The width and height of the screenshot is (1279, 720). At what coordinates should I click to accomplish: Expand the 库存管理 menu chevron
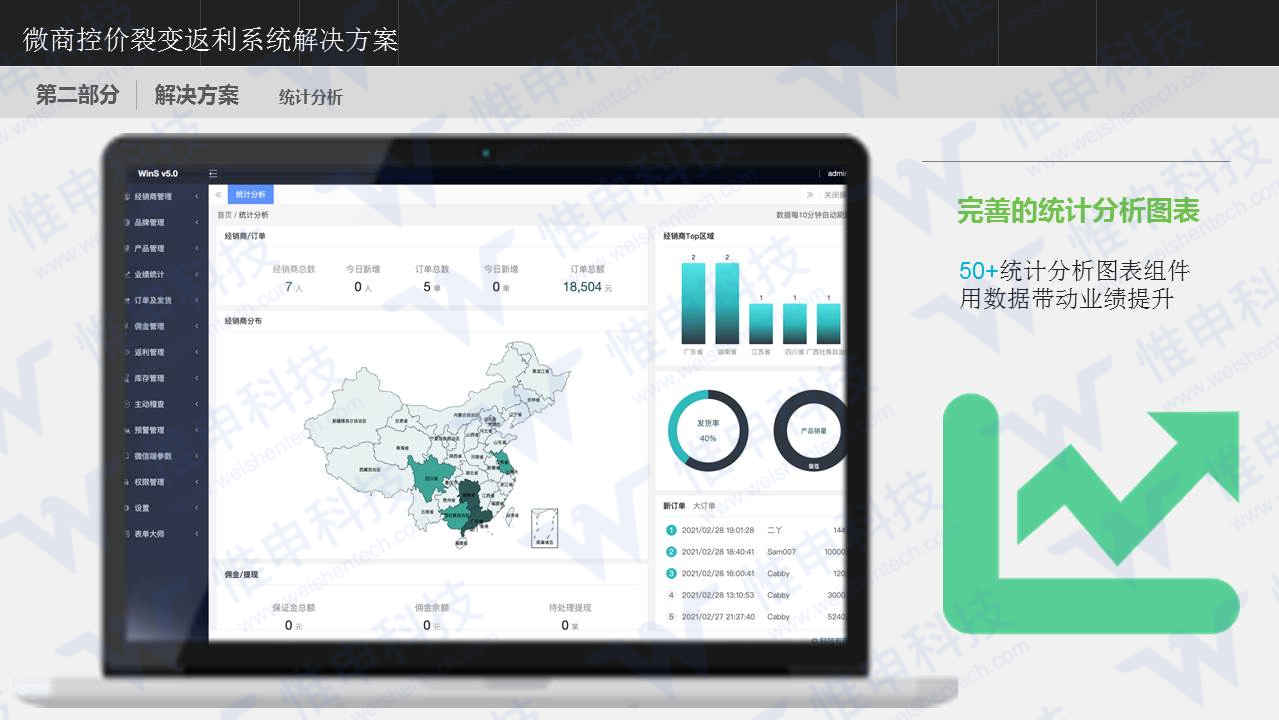[x=196, y=378]
